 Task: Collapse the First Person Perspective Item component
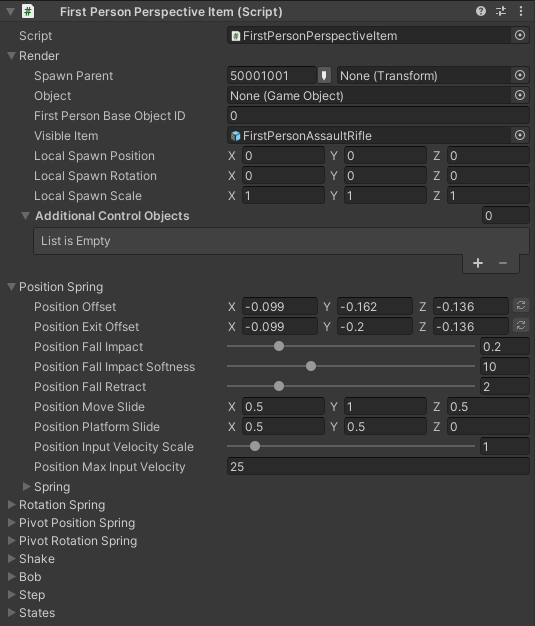pyautogui.click(x=11, y=12)
